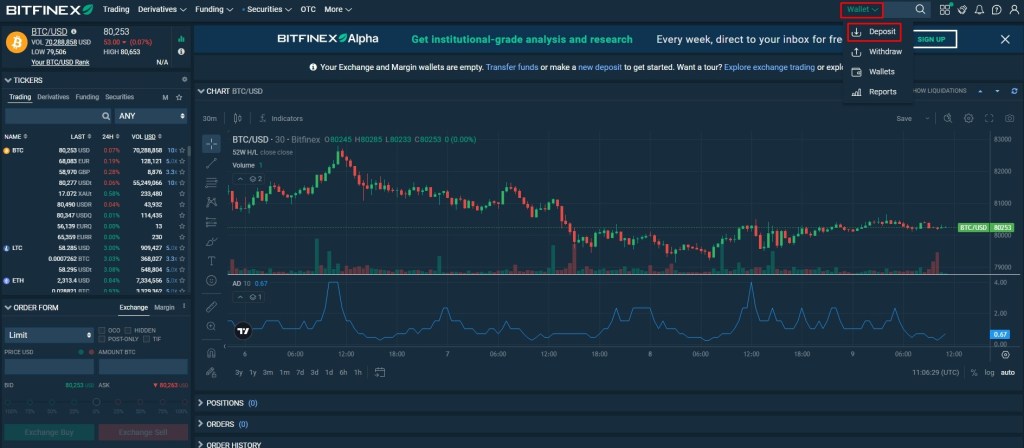Enter fullscreen chart mode
The width and height of the screenshot is (1024, 448).
(x=989, y=118)
